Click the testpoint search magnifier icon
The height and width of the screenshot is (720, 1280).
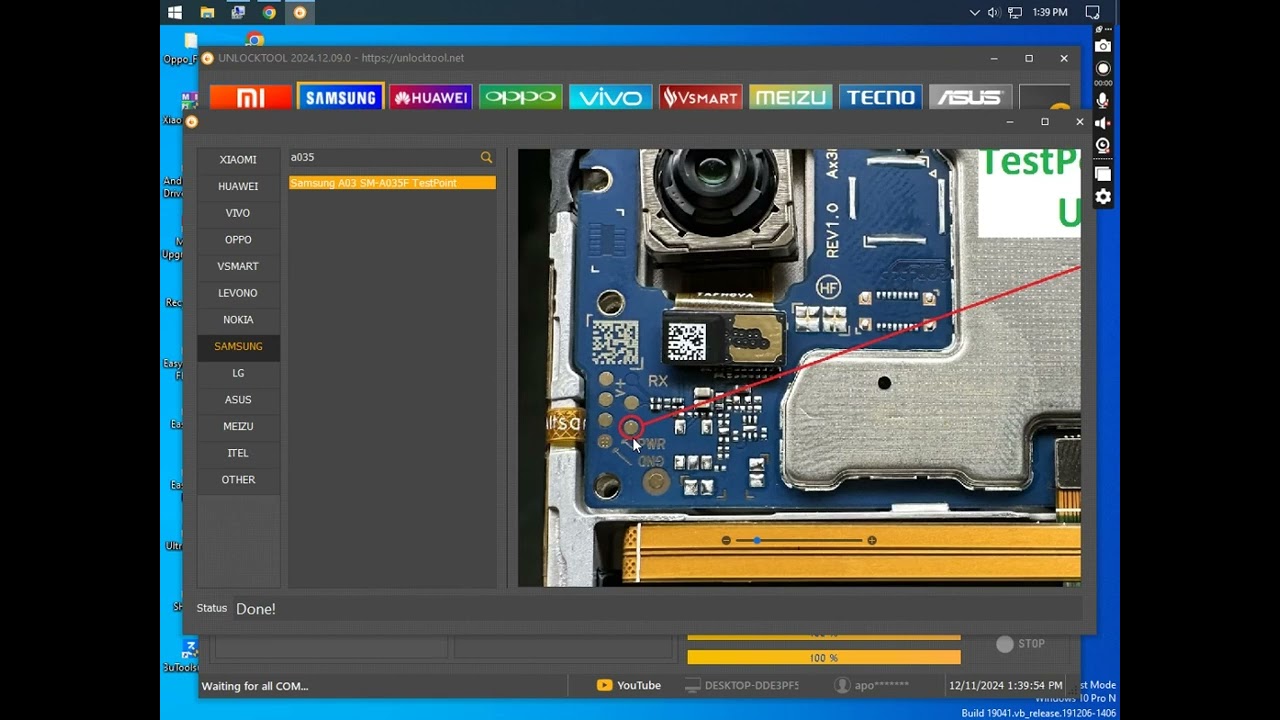pos(486,157)
